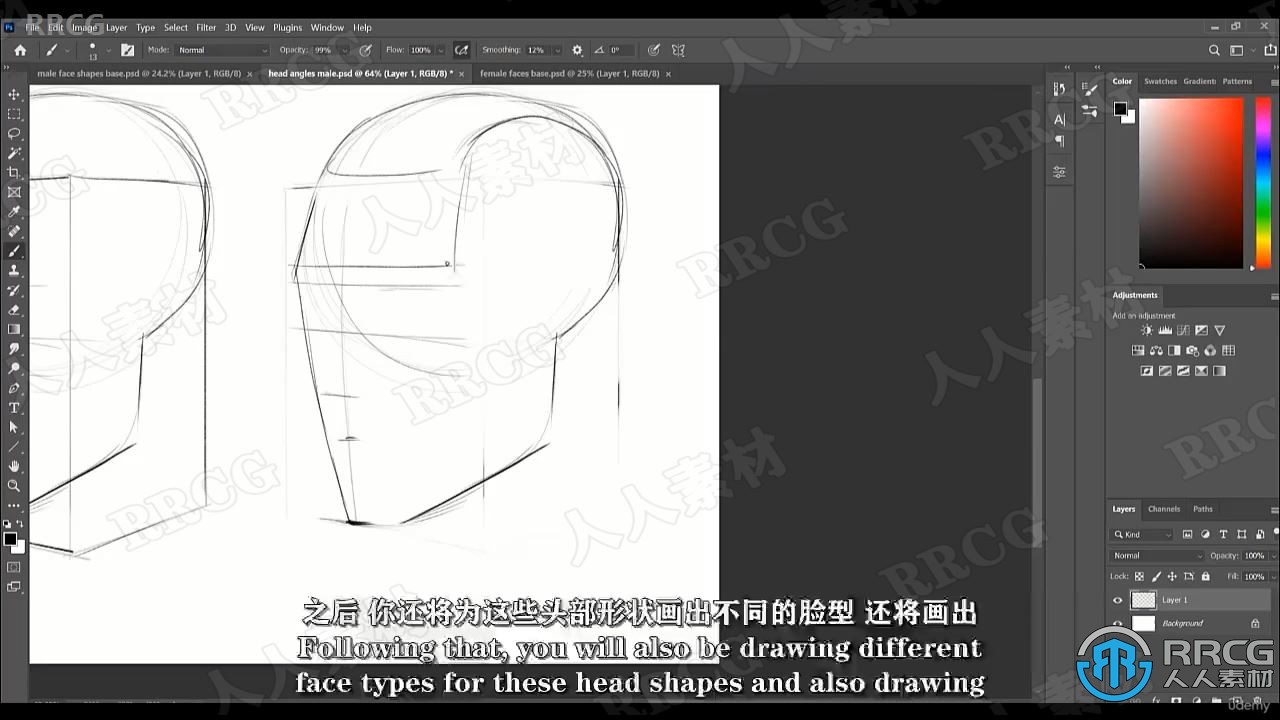Expand the Opacity slider dropdown in options bar
Screen dimensions: 1280x720
(344, 50)
